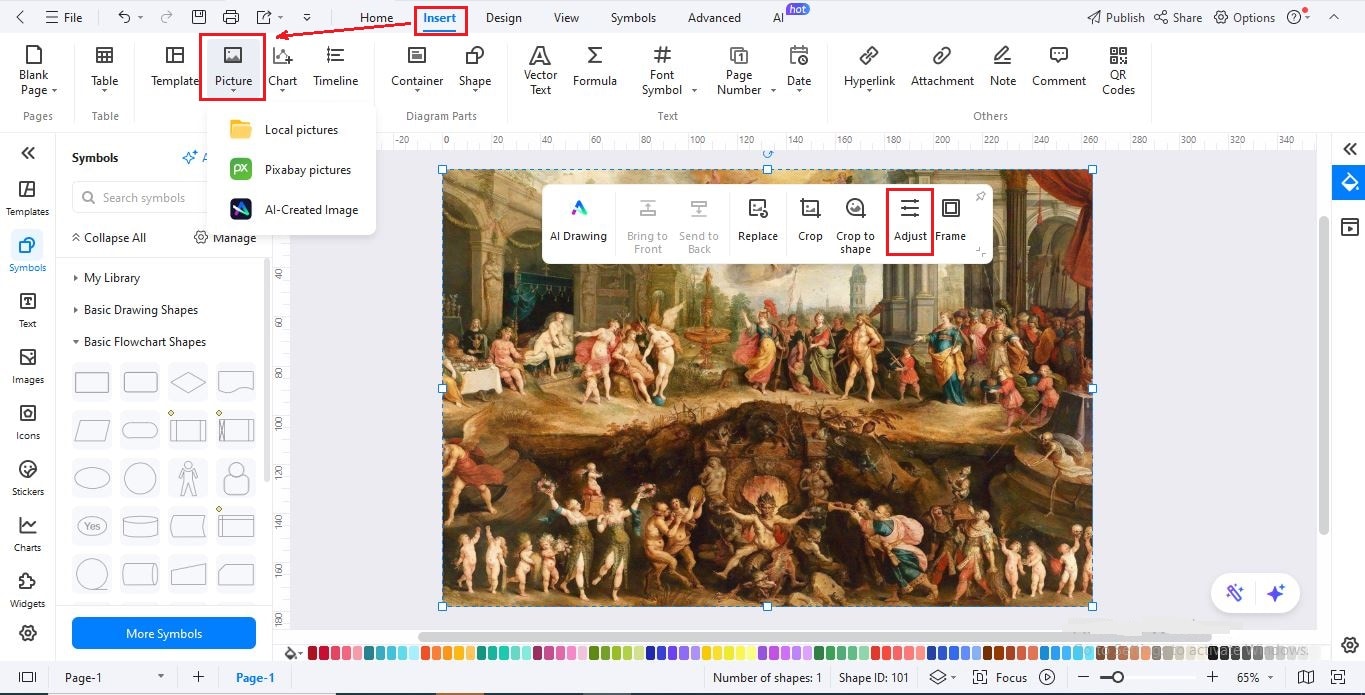Image resolution: width=1365 pixels, height=695 pixels.
Task: Add an Attachment
Action: tap(942, 67)
